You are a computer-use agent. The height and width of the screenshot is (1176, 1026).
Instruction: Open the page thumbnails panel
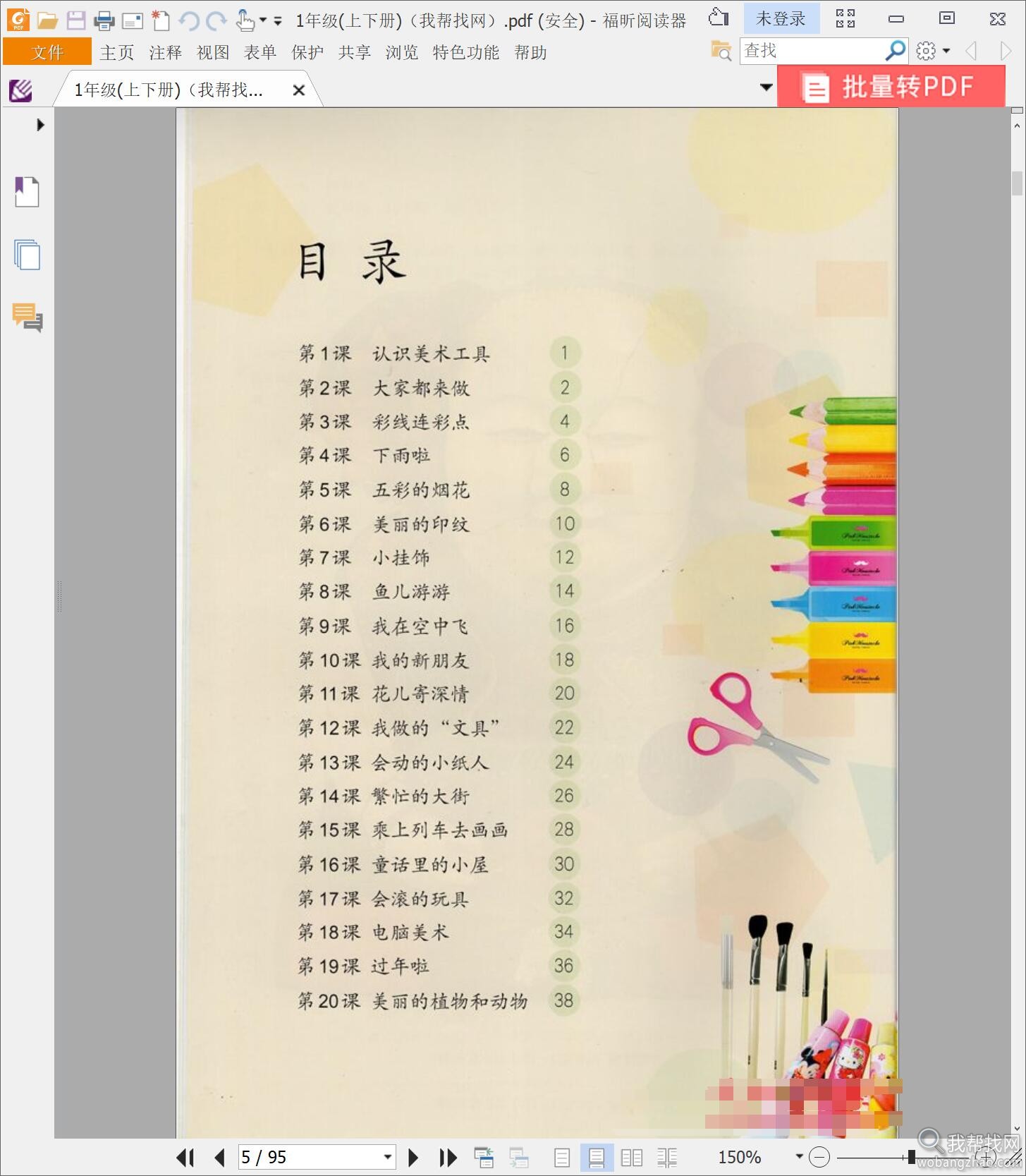coord(27,254)
